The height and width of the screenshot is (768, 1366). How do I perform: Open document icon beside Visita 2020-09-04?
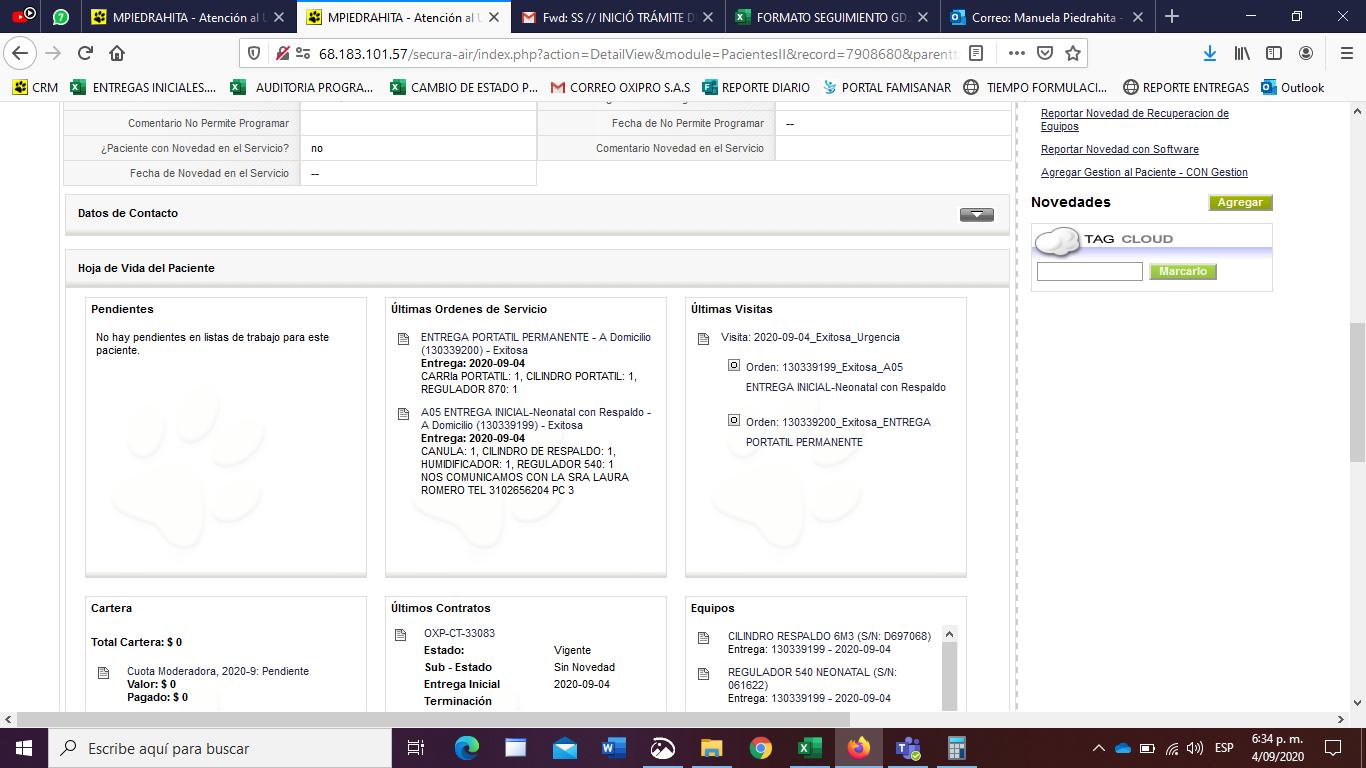(703, 340)
